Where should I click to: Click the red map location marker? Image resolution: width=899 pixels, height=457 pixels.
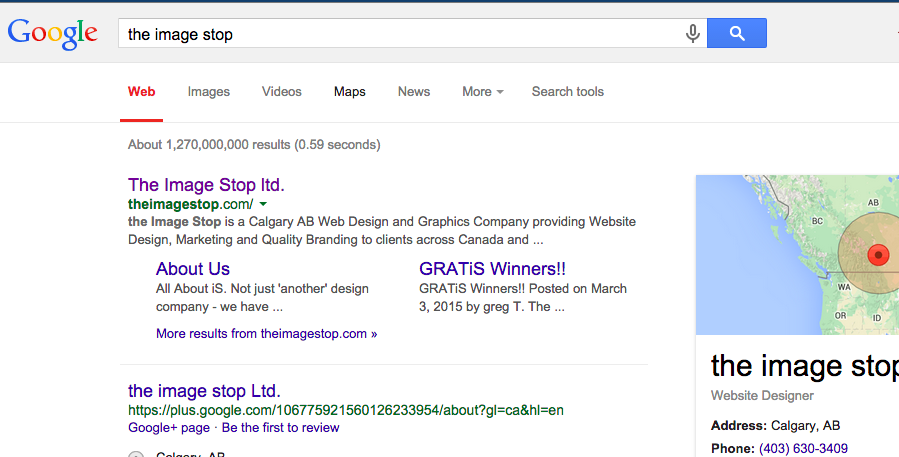point(878,255)
